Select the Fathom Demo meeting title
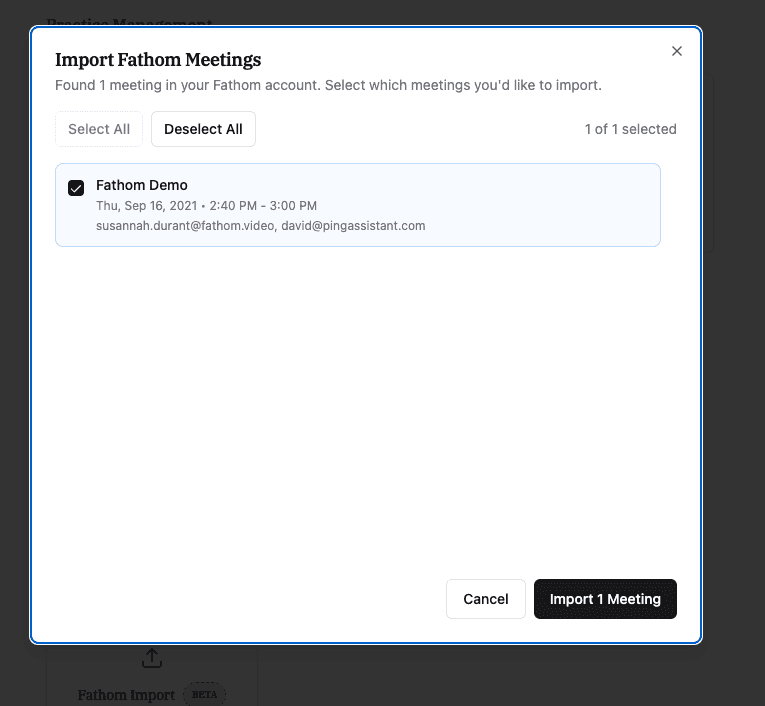The height and width of the screenshot is (706, 765). 142,185
